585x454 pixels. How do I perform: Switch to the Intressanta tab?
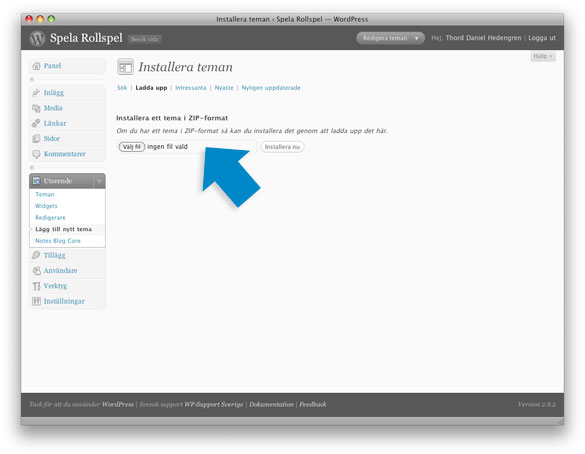point(190,88)
